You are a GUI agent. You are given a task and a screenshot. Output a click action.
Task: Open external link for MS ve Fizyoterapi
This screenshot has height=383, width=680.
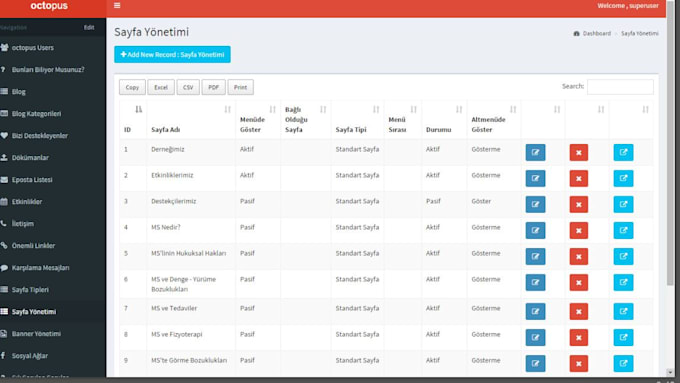coord(623,337)
